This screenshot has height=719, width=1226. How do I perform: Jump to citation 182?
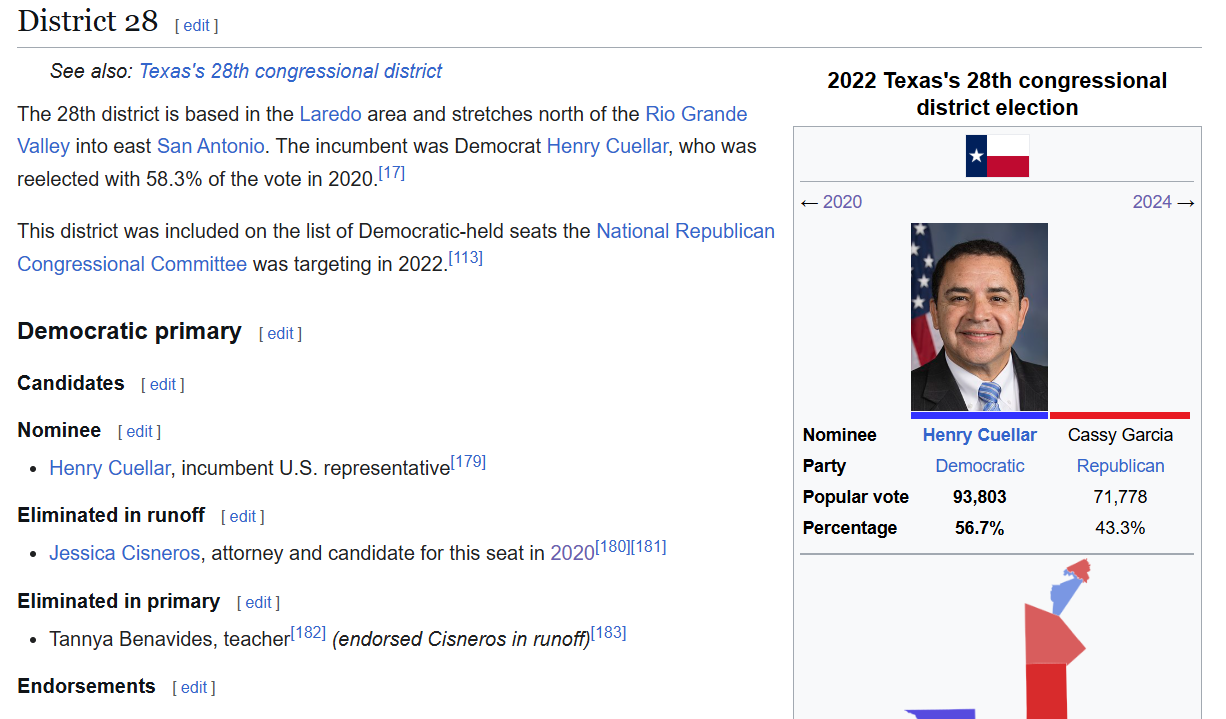click(308, 633)
